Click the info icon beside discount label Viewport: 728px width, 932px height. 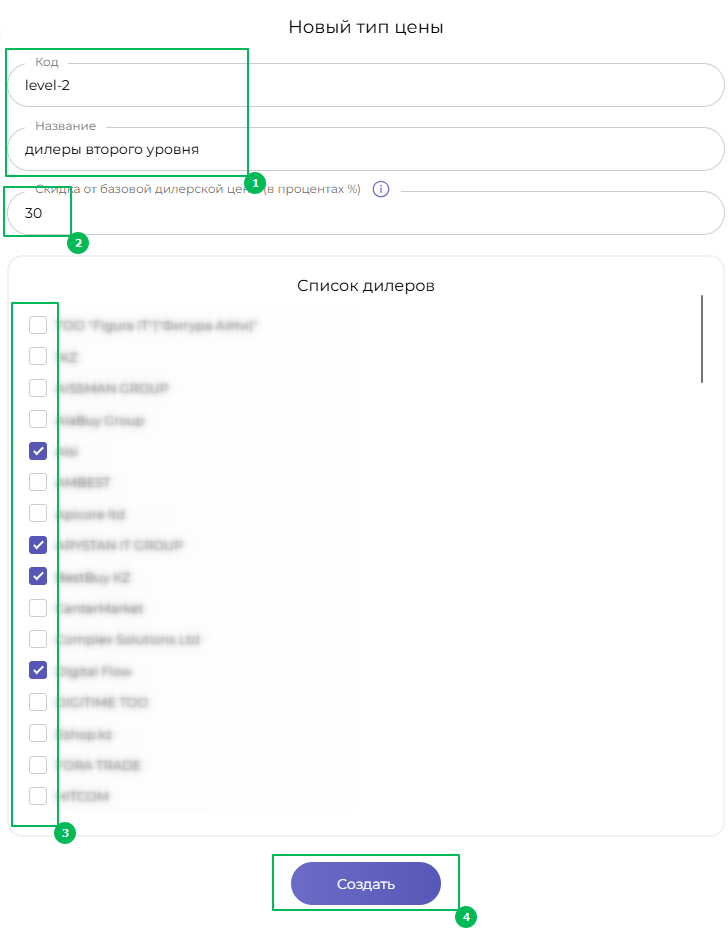click(380, 189)
